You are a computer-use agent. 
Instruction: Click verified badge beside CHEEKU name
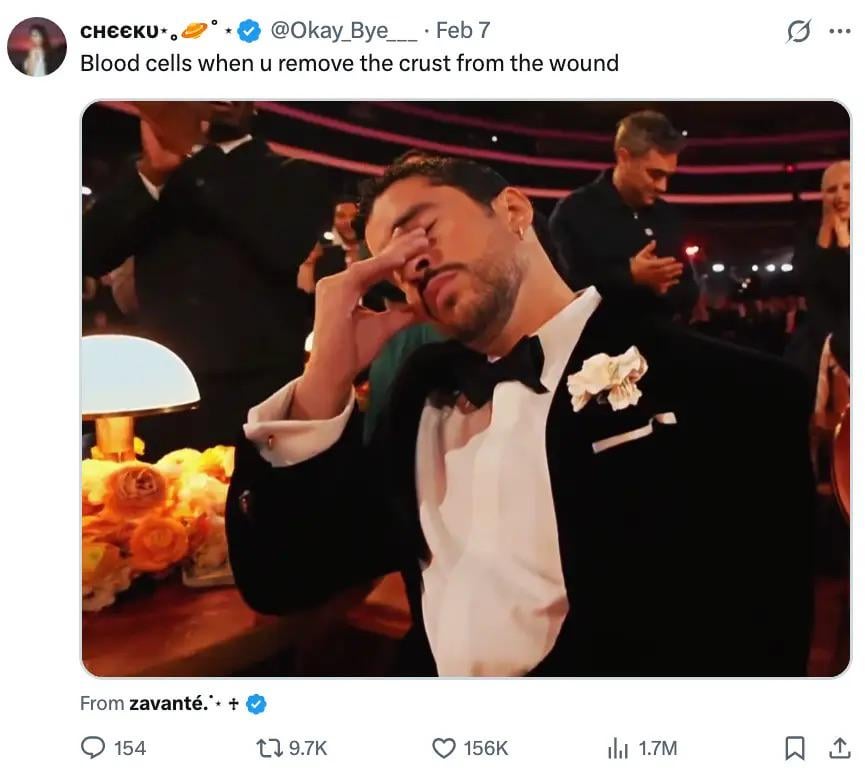click(250, 31)
